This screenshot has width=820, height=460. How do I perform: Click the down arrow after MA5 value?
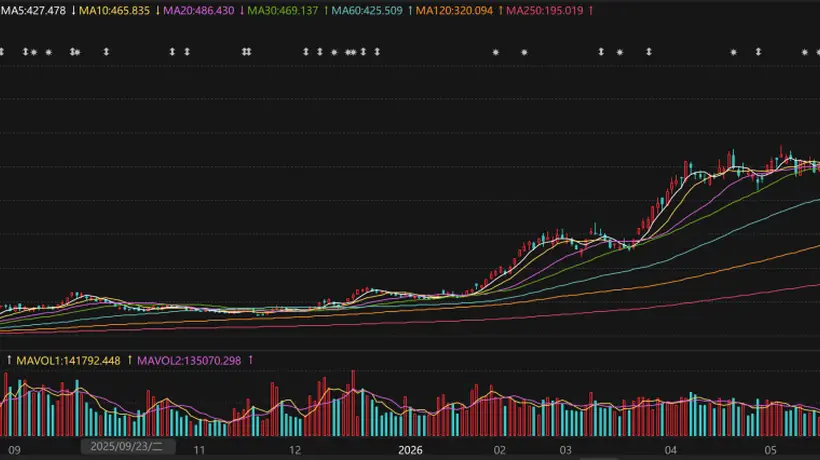click(73, 10)
